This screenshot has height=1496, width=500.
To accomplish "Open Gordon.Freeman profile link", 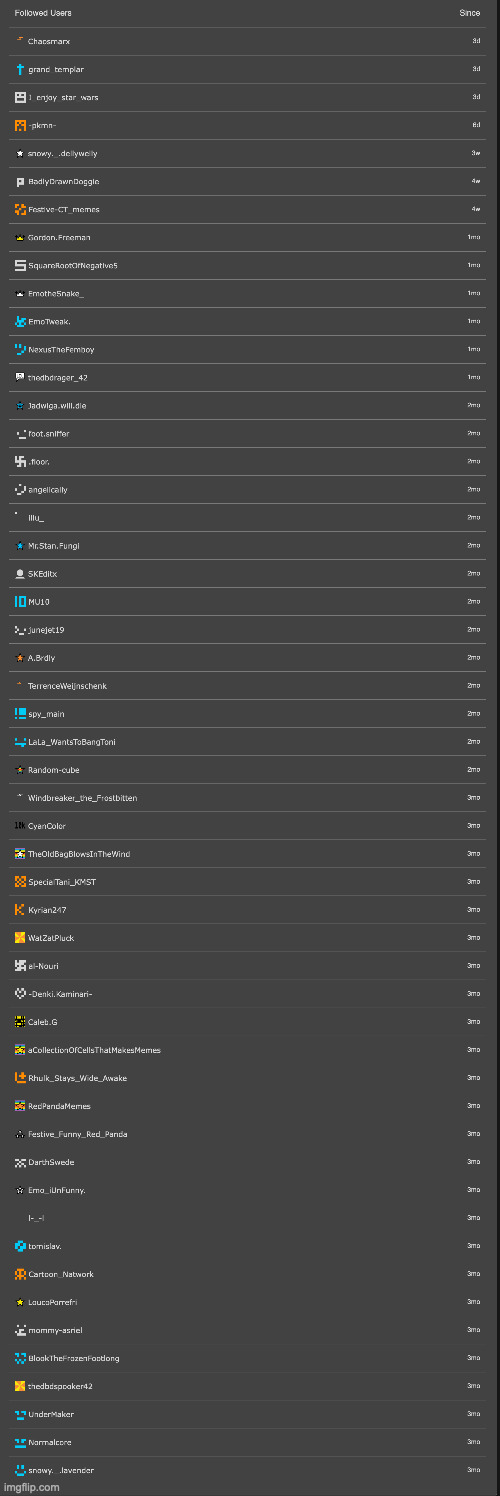I will [56, 237].
